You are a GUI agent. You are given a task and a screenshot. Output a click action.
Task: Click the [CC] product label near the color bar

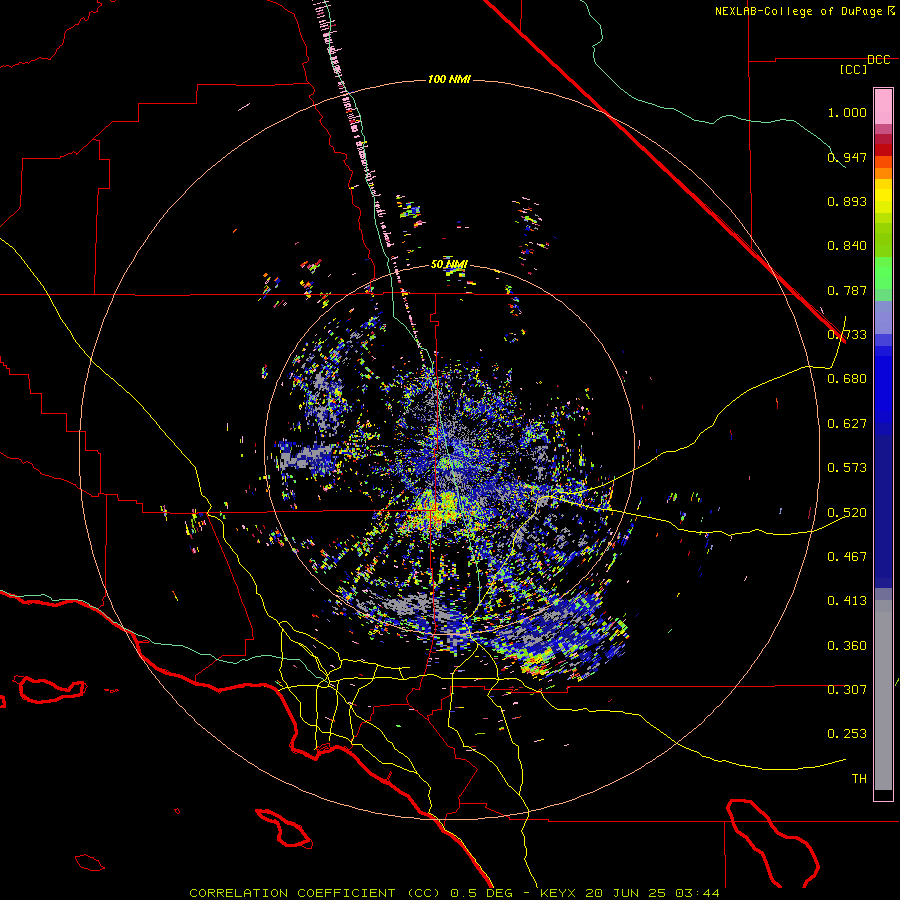(x=854, y=69)
